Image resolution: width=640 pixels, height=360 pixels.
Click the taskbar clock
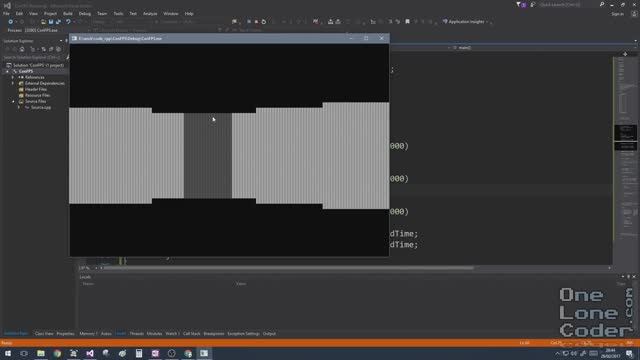point(611,353)
